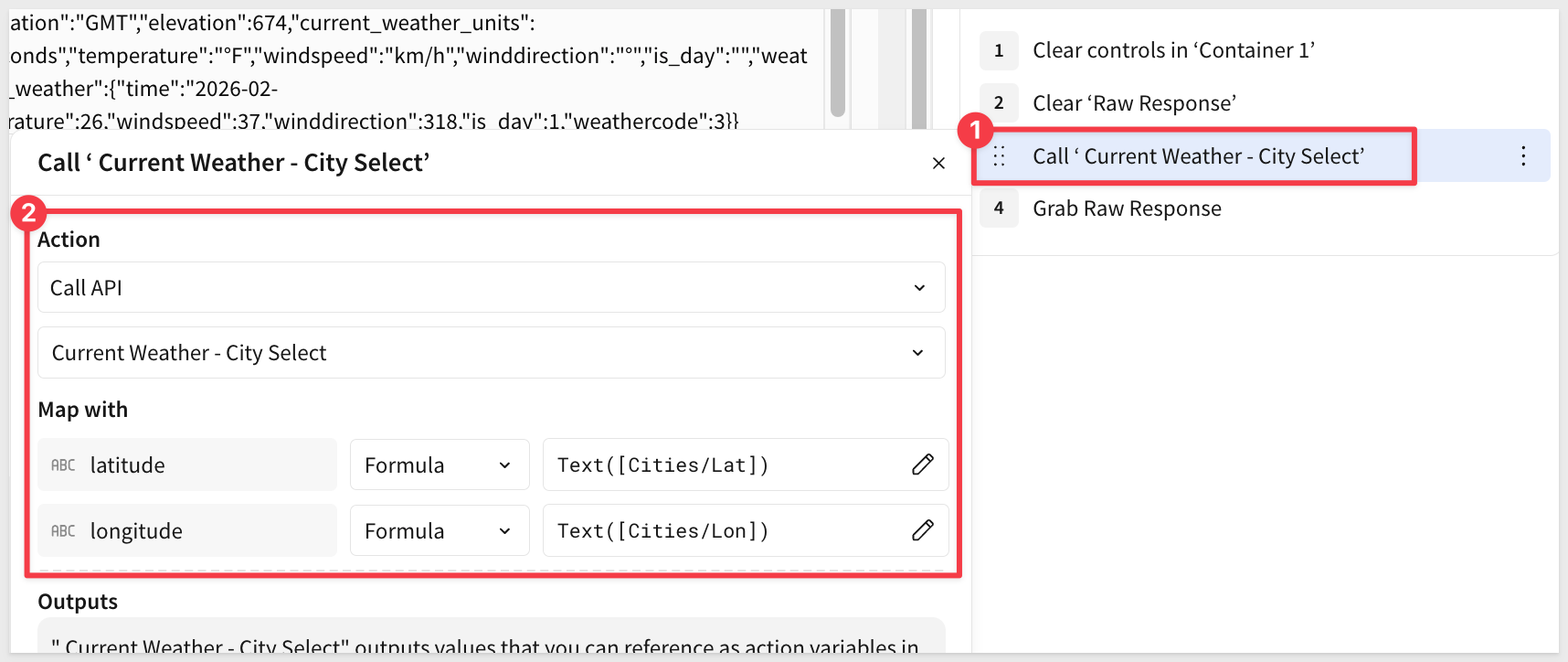
Task: Select Grab Raw Response action
Action: tap(1127, 208)
